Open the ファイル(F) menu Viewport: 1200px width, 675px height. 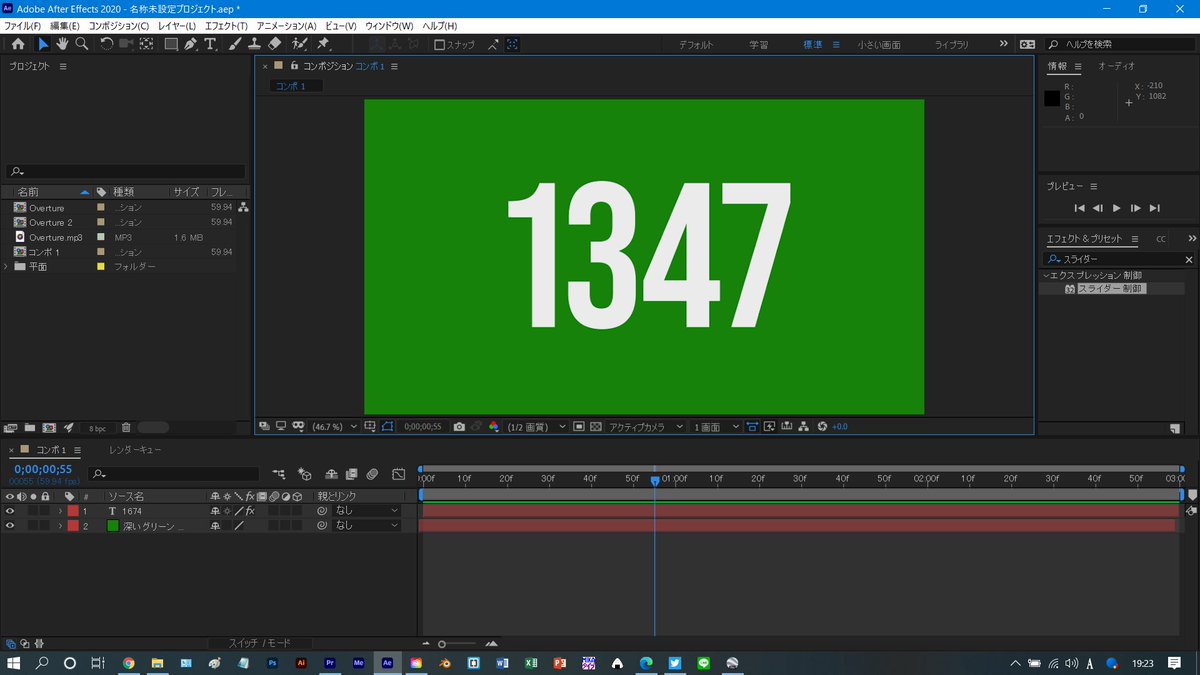[x=23, y=25]
